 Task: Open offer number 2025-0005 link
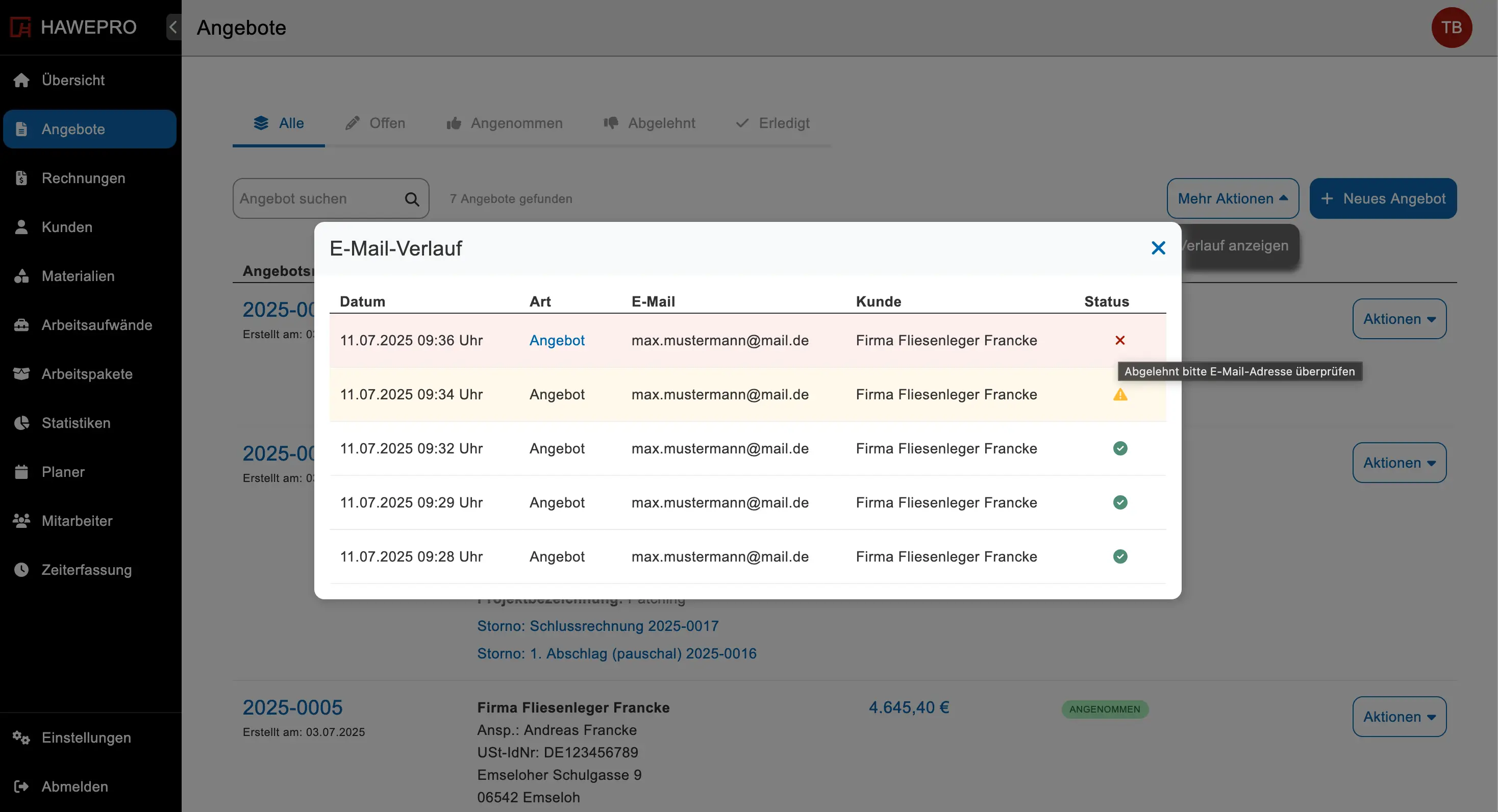pyautogui.click(x=292, y=707)
